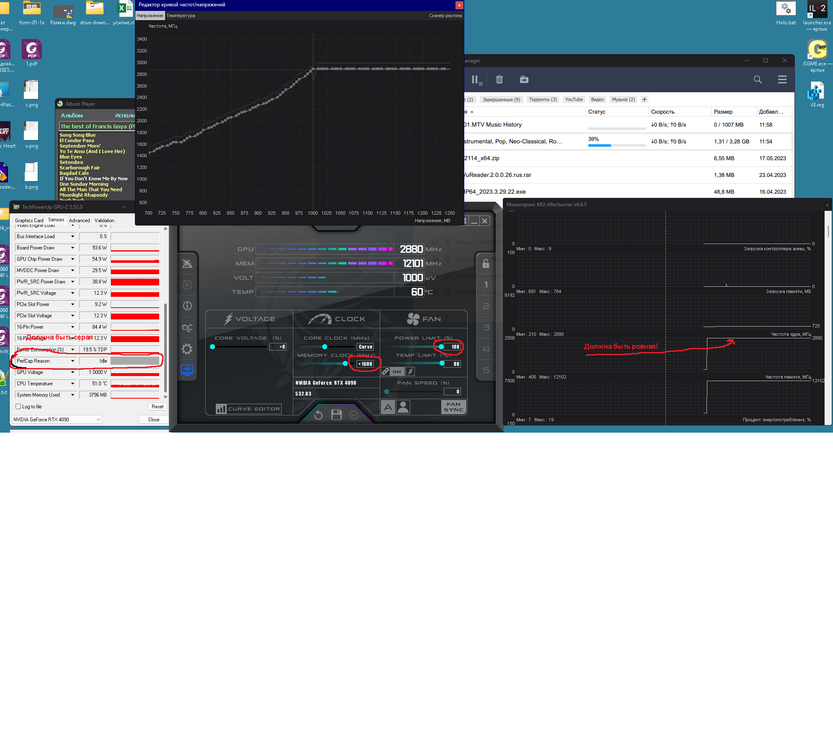Expand the PerfCap Reason sensor dropdown

click(x=73, y=361)
